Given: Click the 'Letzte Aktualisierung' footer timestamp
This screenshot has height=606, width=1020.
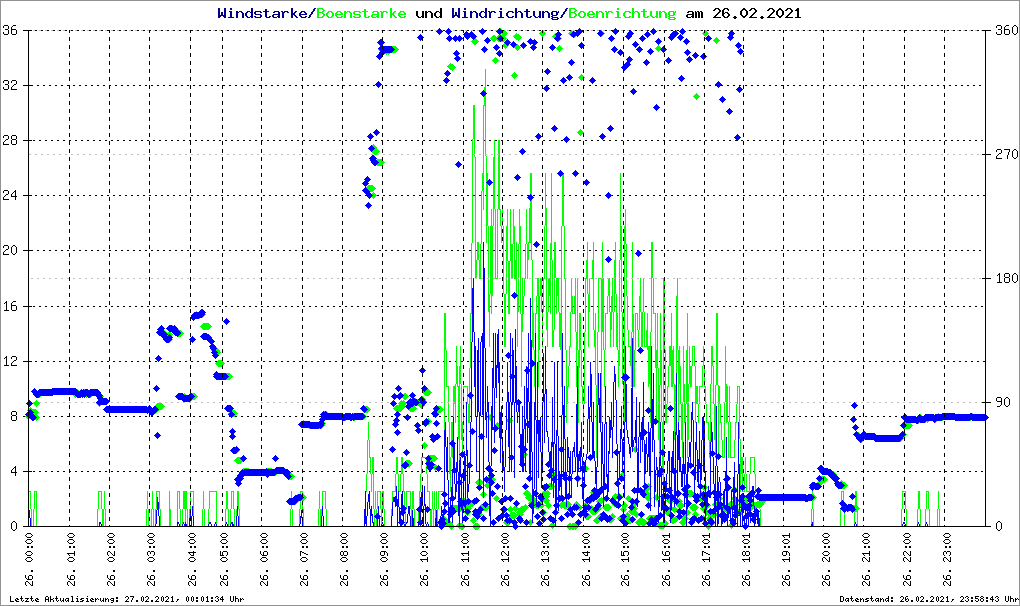Looking at the screenshot, I should (125, 599).
